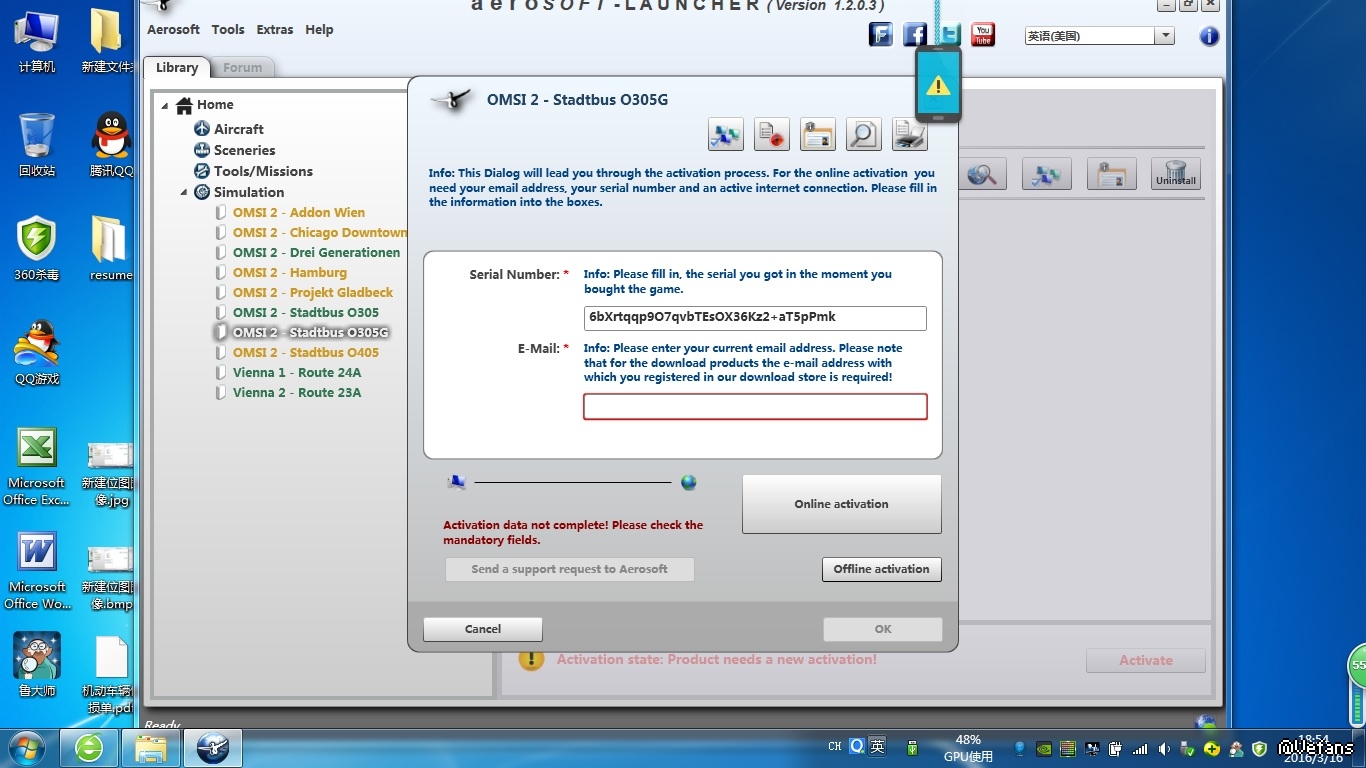Click the phone warning notification icon
This screenshot has height=768, width=1366.
point(938,85)
